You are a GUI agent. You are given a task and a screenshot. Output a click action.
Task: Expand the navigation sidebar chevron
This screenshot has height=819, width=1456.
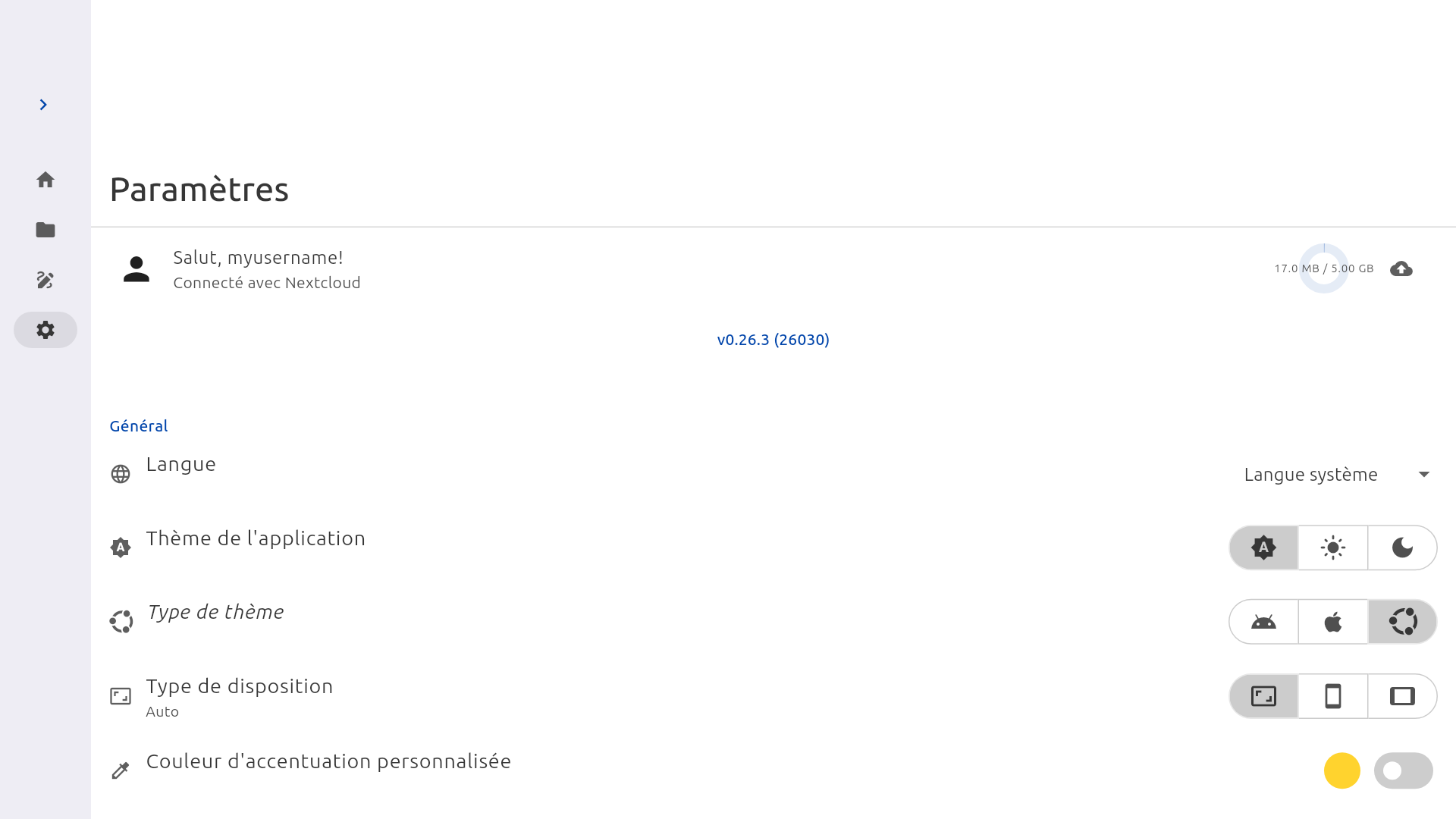pyautogui.click(x=43, y=105)
